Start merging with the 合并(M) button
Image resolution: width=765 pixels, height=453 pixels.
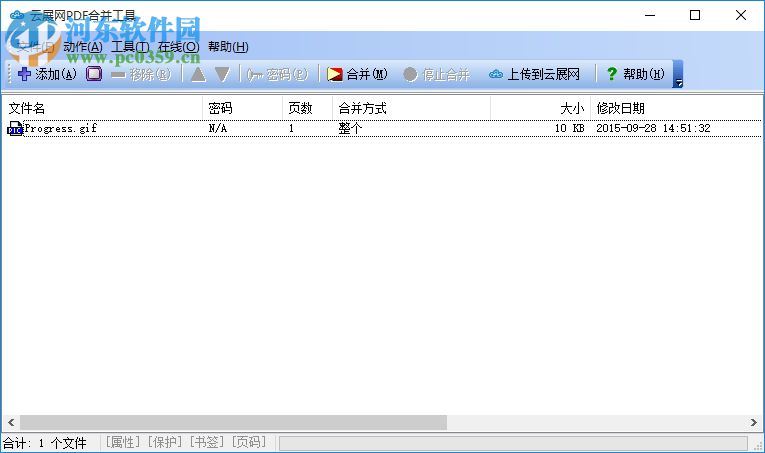click(357, 74)
